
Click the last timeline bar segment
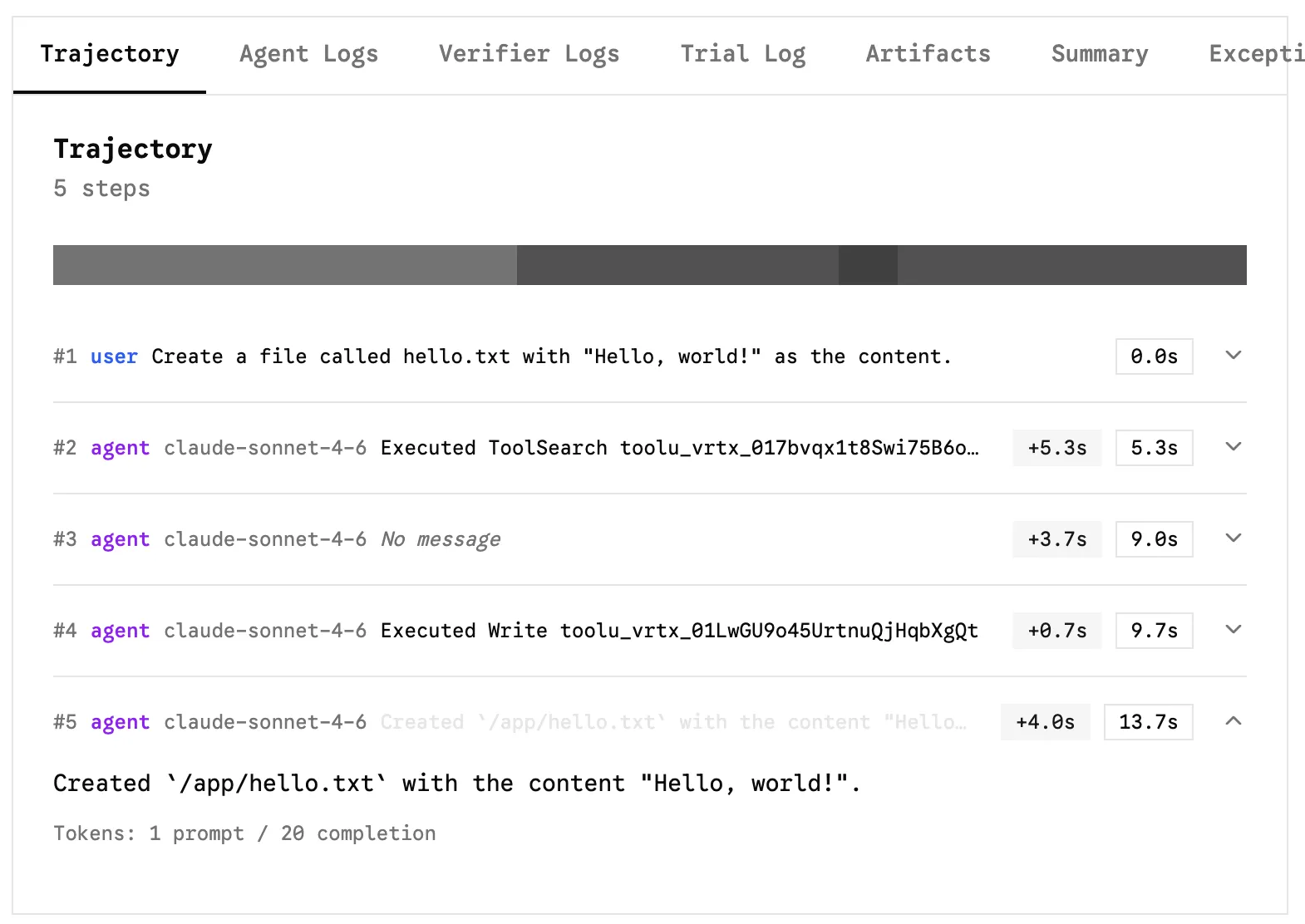[1071, 265]
